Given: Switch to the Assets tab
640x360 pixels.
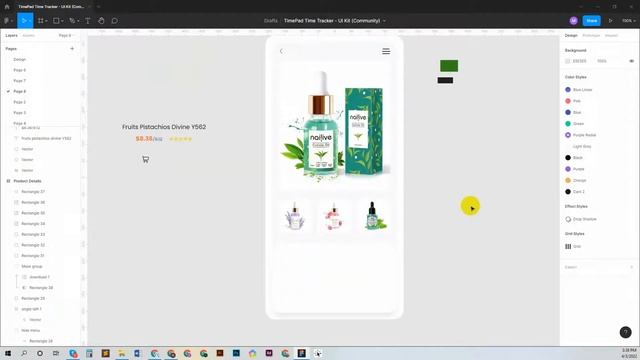Looking at the screenshot, I should 29,36.
